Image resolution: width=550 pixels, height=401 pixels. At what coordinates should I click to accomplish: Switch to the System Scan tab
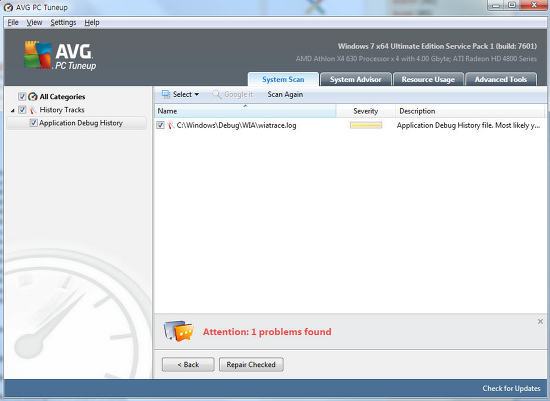283,79
